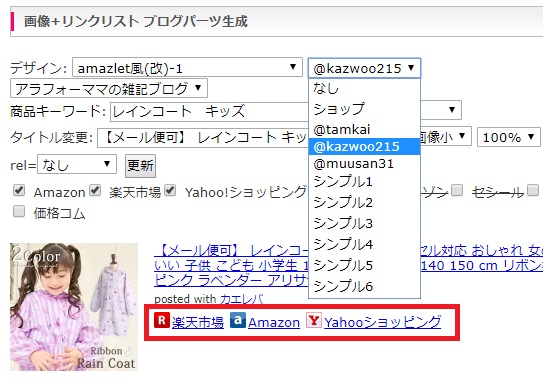
Task: Select なし from the open list
Action: (364, 88)
